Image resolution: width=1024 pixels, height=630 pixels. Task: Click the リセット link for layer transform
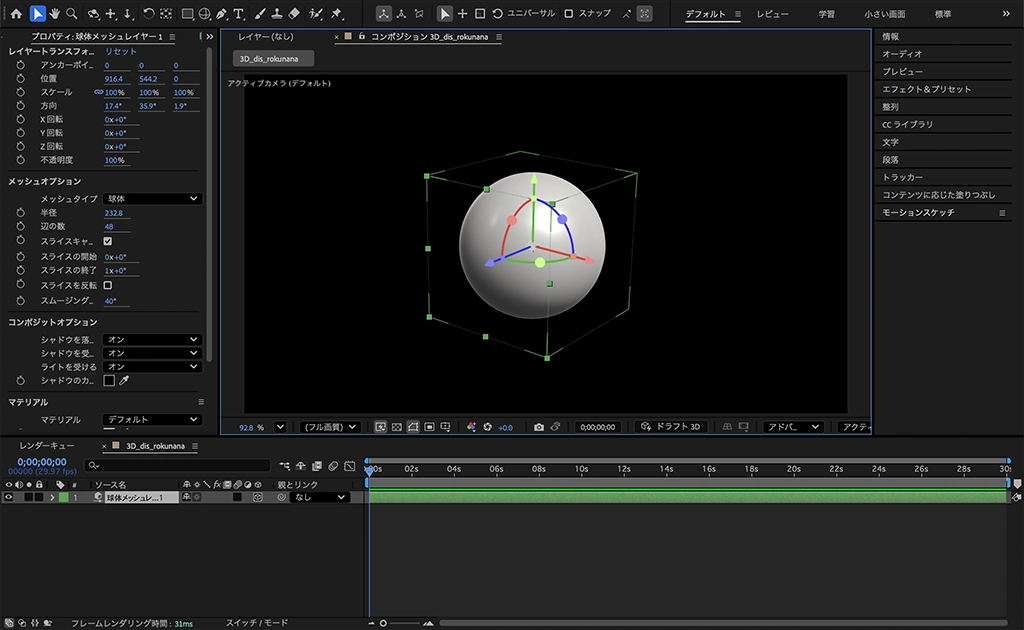[121, 51]
